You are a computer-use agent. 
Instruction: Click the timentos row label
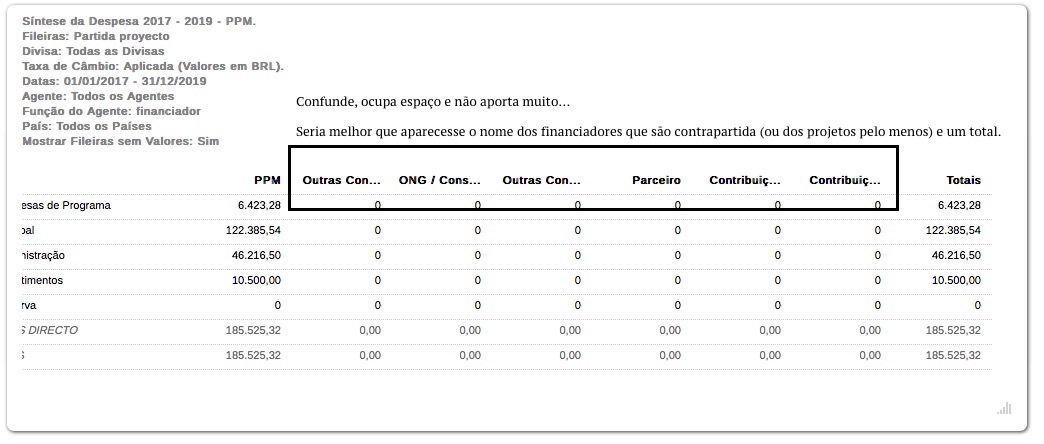click(43, 280)
